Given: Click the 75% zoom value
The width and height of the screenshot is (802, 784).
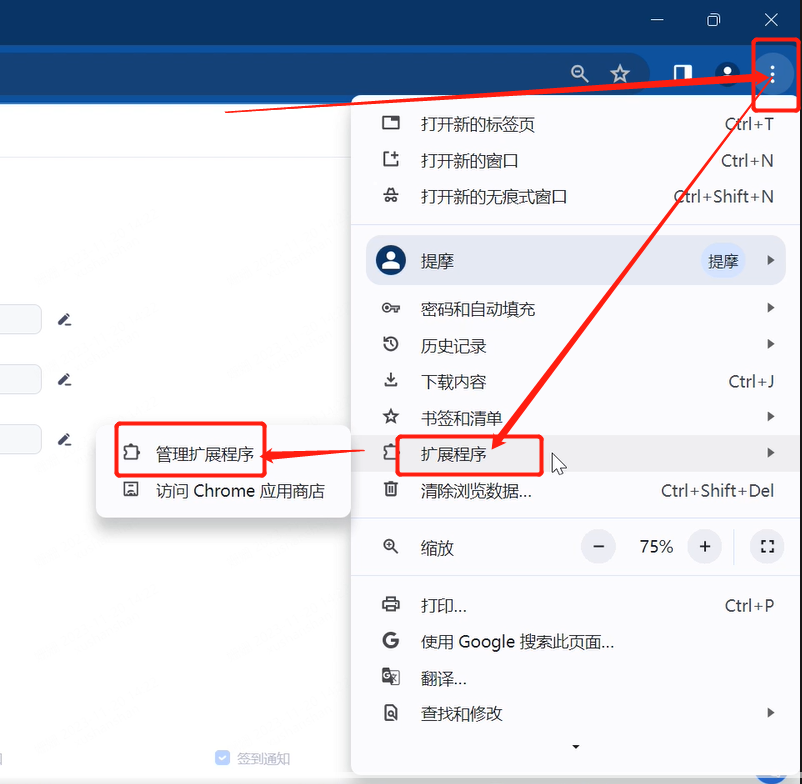Looking at the screenshot, I should point(656,547).
